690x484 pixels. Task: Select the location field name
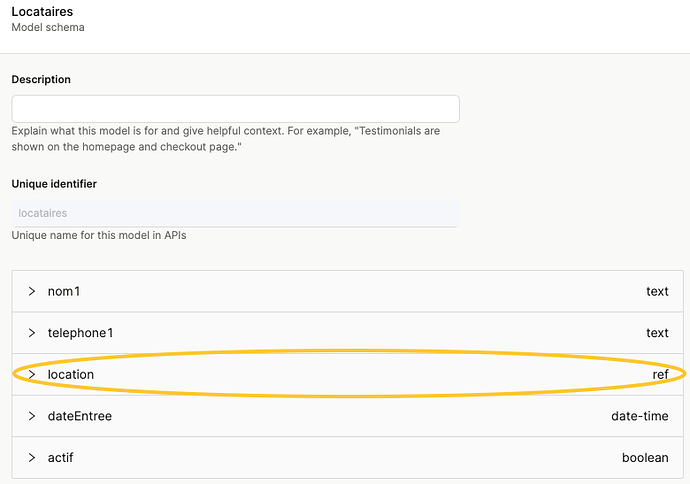(71, 375)
